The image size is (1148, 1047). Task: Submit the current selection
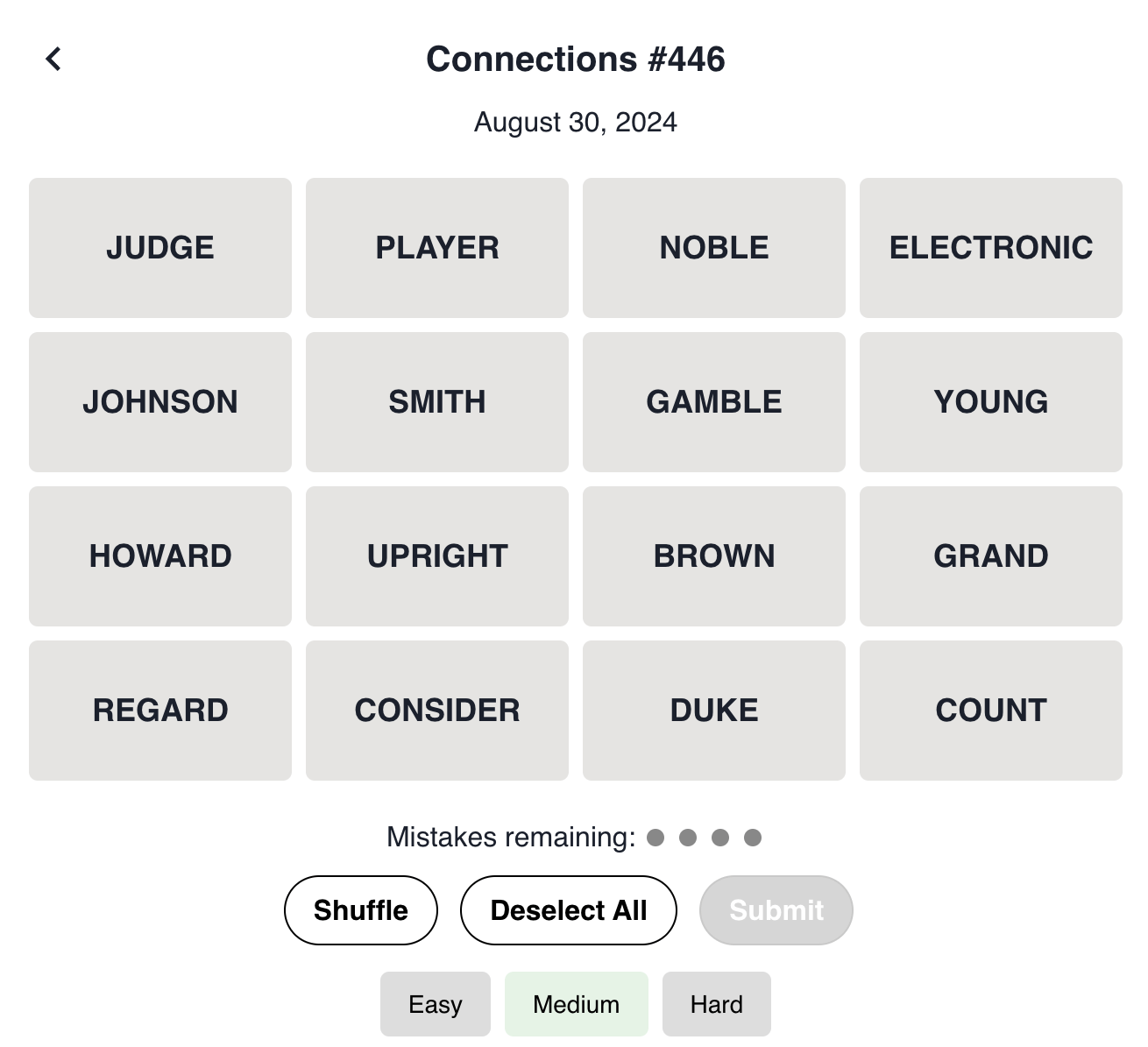pos(776,909)
